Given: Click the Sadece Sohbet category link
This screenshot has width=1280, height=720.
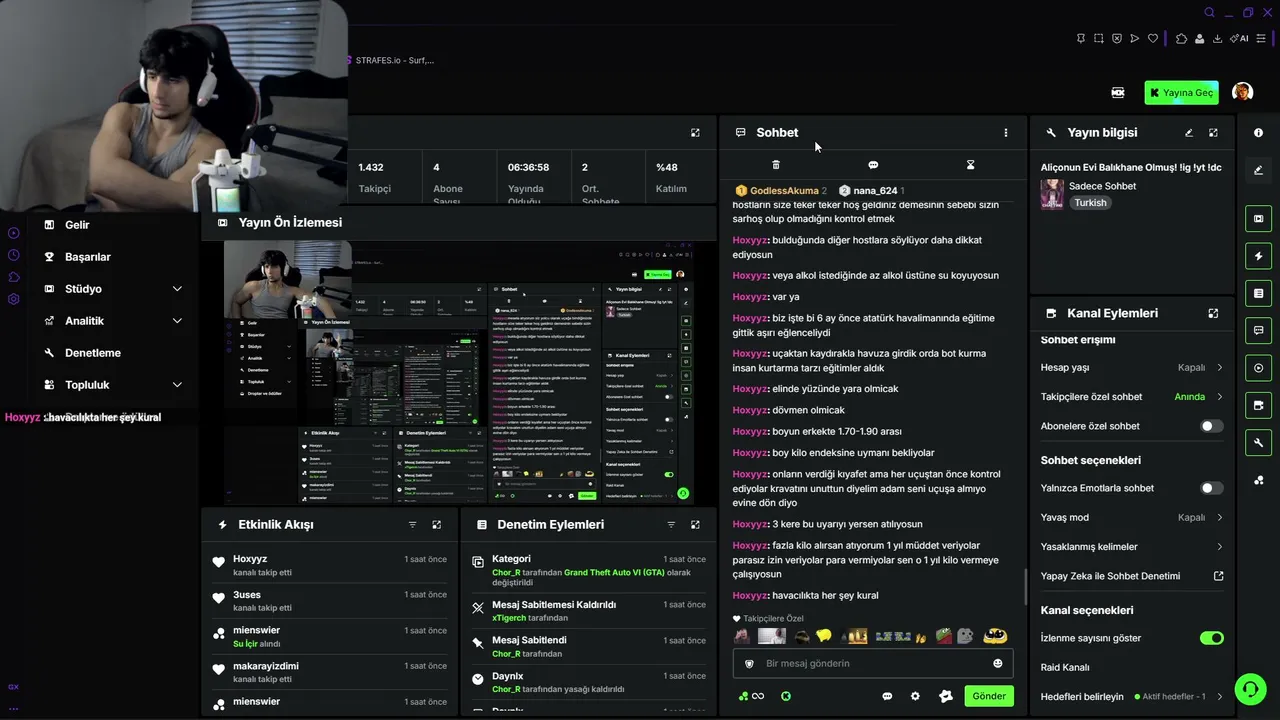Looking at the screenshot, I should (1102, 186).
